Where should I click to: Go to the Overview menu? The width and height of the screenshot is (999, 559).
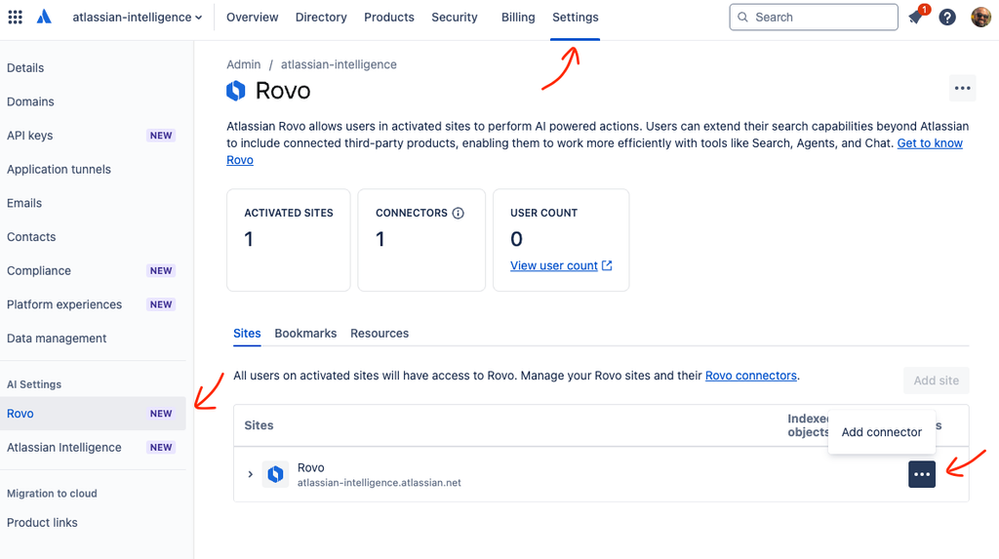[252, 17]
